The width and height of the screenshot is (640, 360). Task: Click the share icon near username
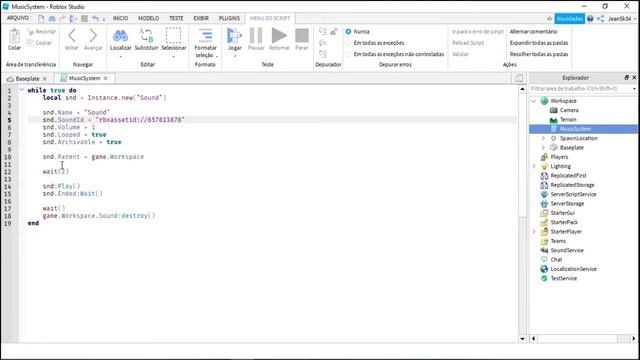click(600, 19)
